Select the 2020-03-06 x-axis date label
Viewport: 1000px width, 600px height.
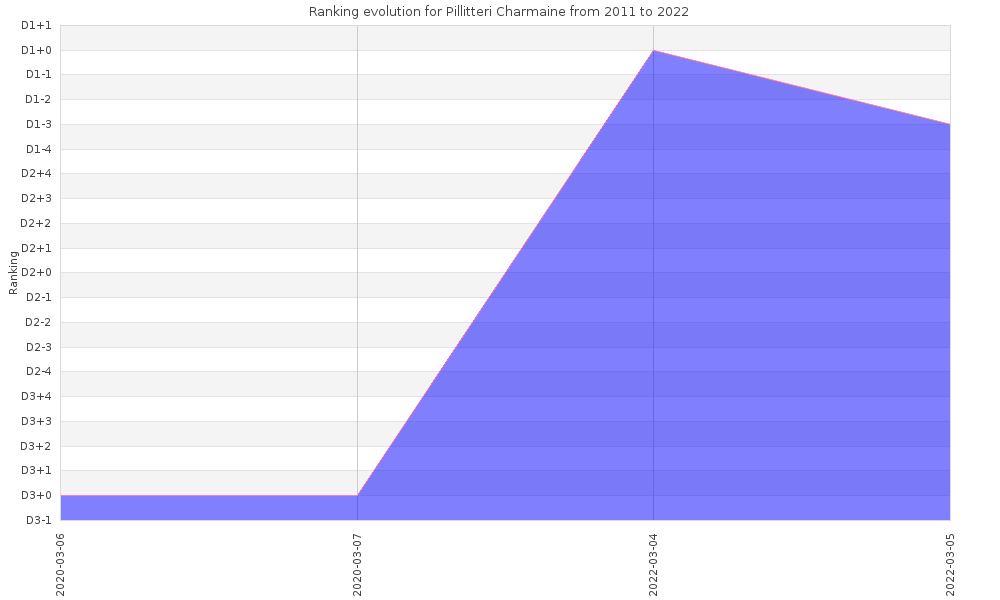click(x=61, y=563)
